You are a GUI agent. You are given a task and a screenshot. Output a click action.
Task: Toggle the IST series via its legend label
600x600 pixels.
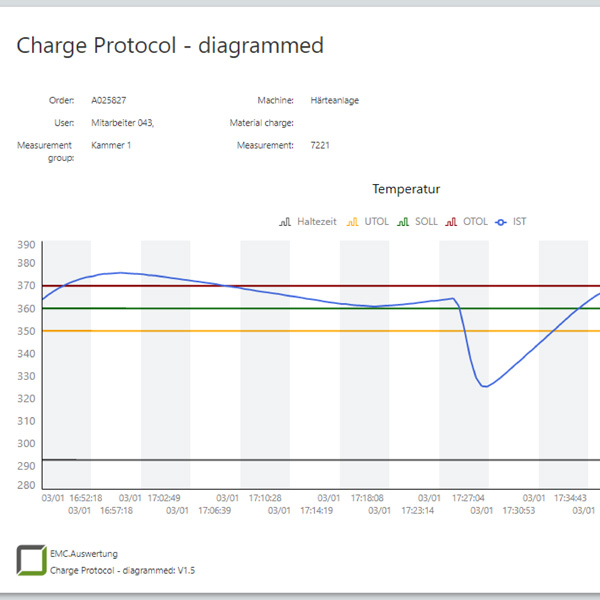tap(519, 221)
